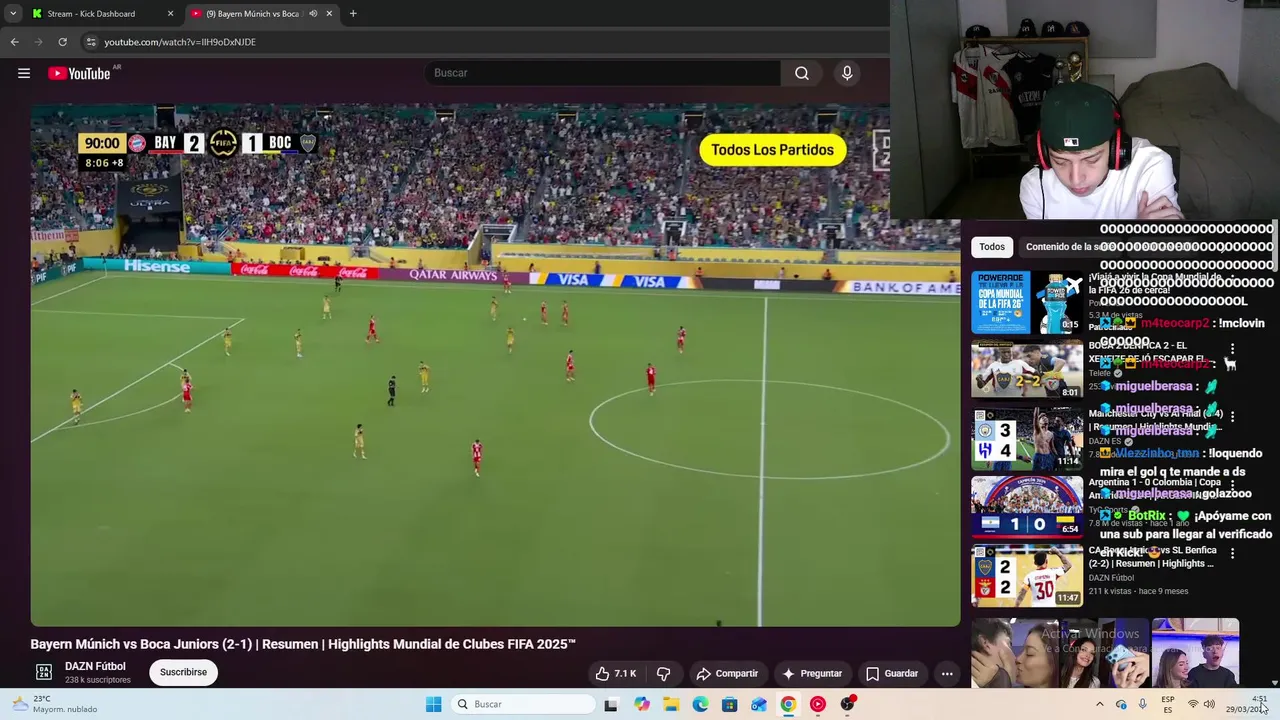The width and height of the screenshot is (1280, 720).
Task: Launch Copilot from taskbar
Action: point(641,704)
